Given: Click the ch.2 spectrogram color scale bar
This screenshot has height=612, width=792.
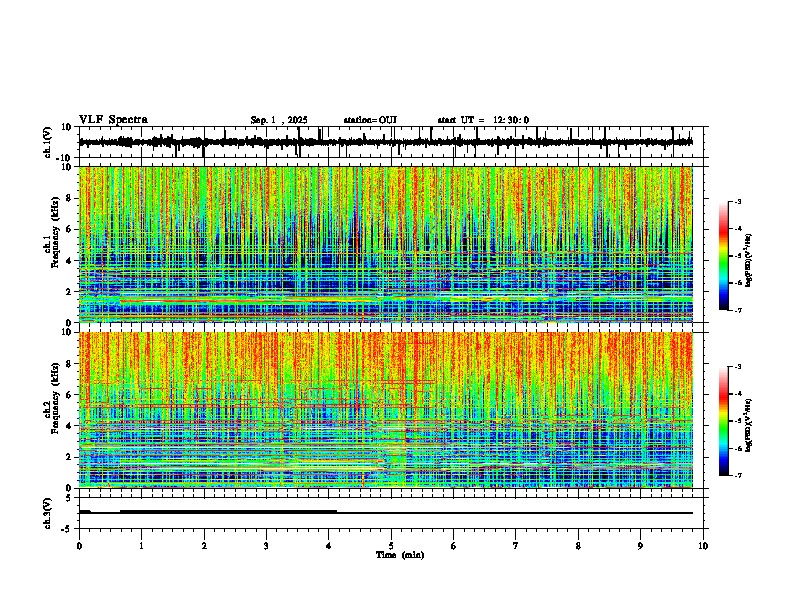Looking at the screenshot, I should pos(723,421).
